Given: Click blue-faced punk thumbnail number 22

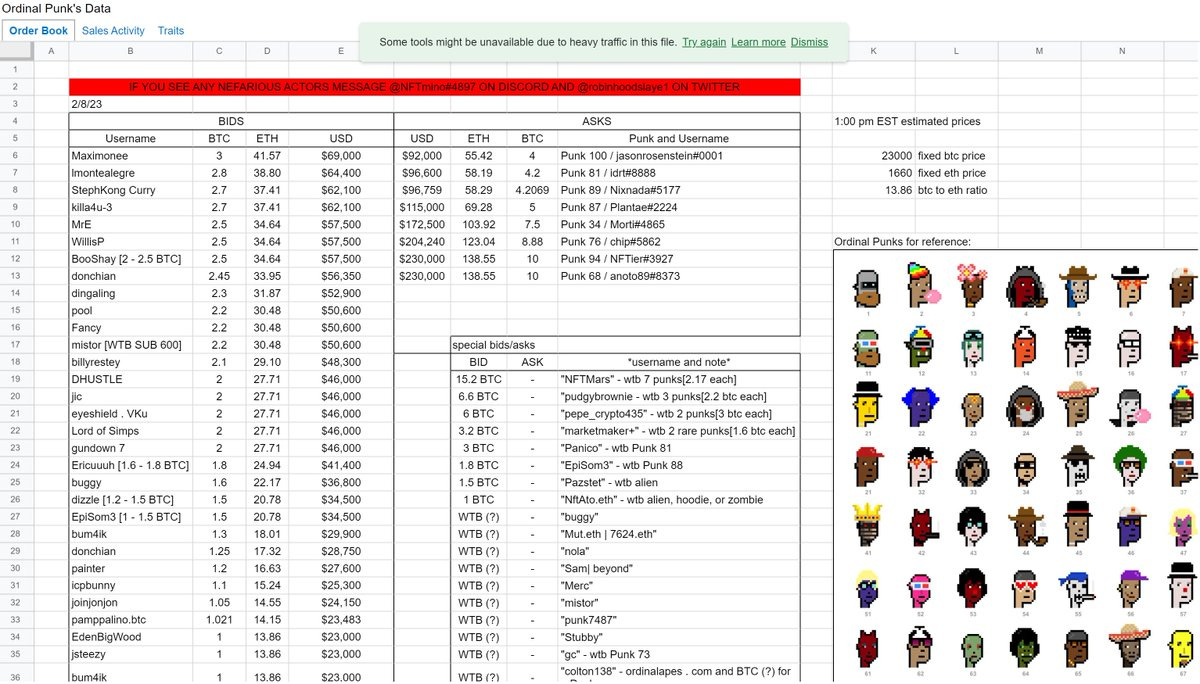Looking at the screenshot, I should tap(921, 408).
